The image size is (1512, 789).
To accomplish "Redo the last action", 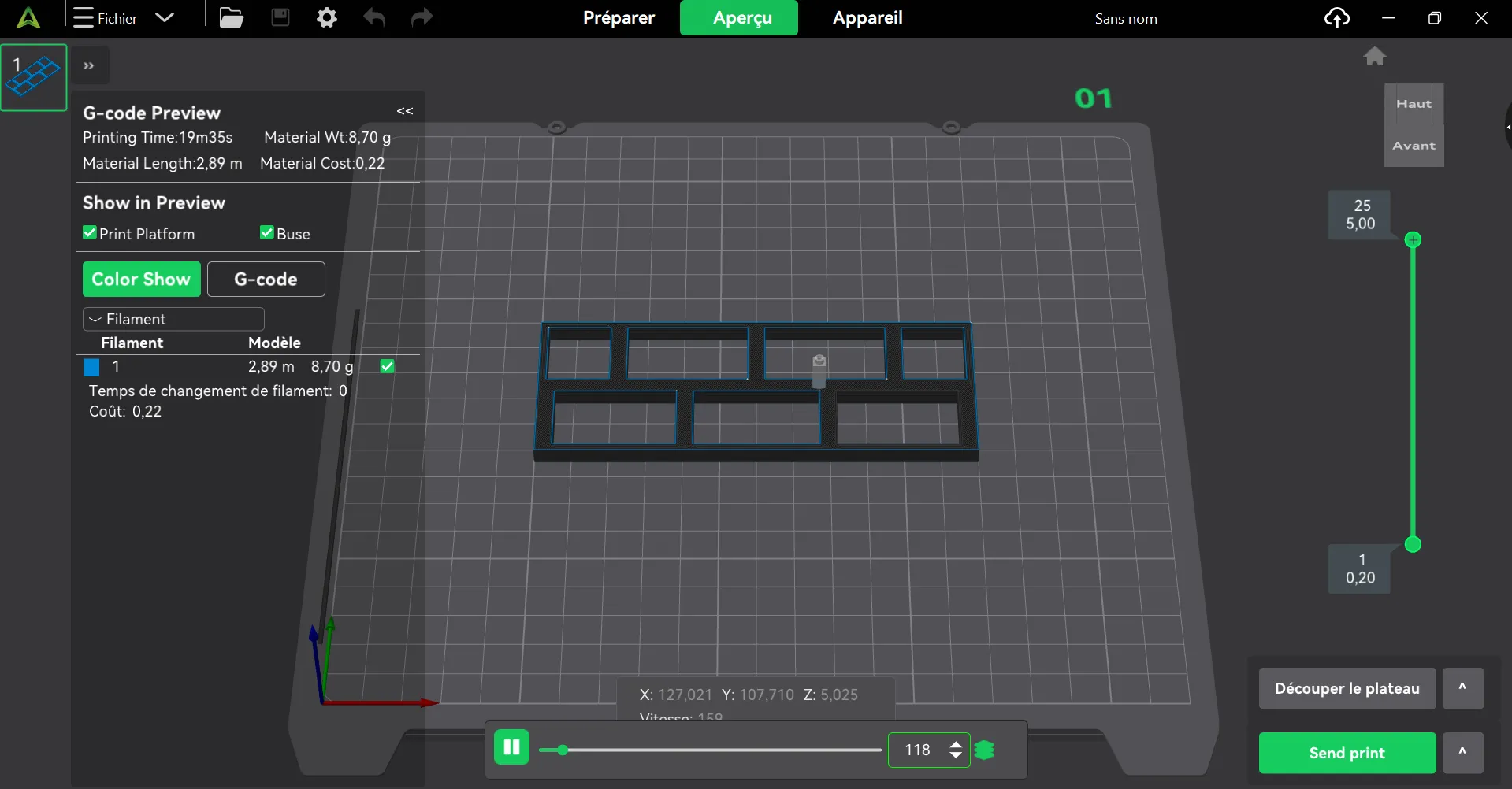I will [x=422, y=17].
